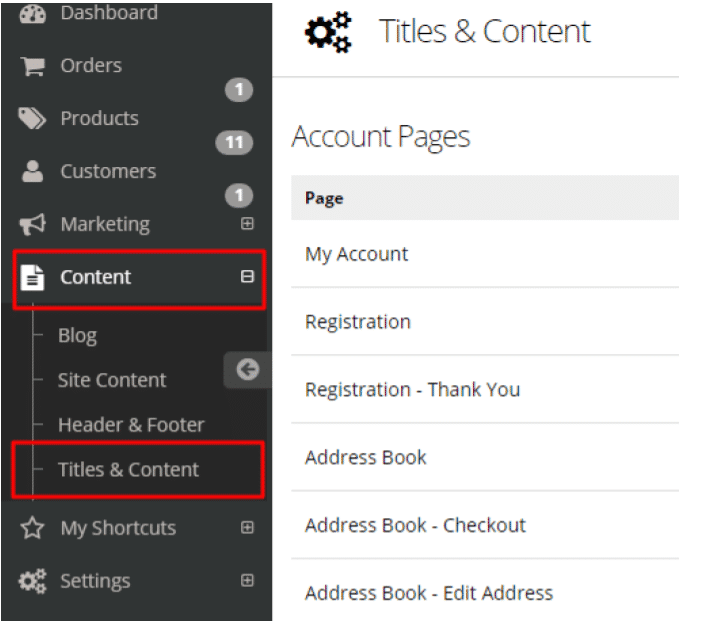Image resolution: width=701 pixels, height=621 pixels.
Task: Click the Content document icon
Action: pyautogui.click(x=32, y=277)
